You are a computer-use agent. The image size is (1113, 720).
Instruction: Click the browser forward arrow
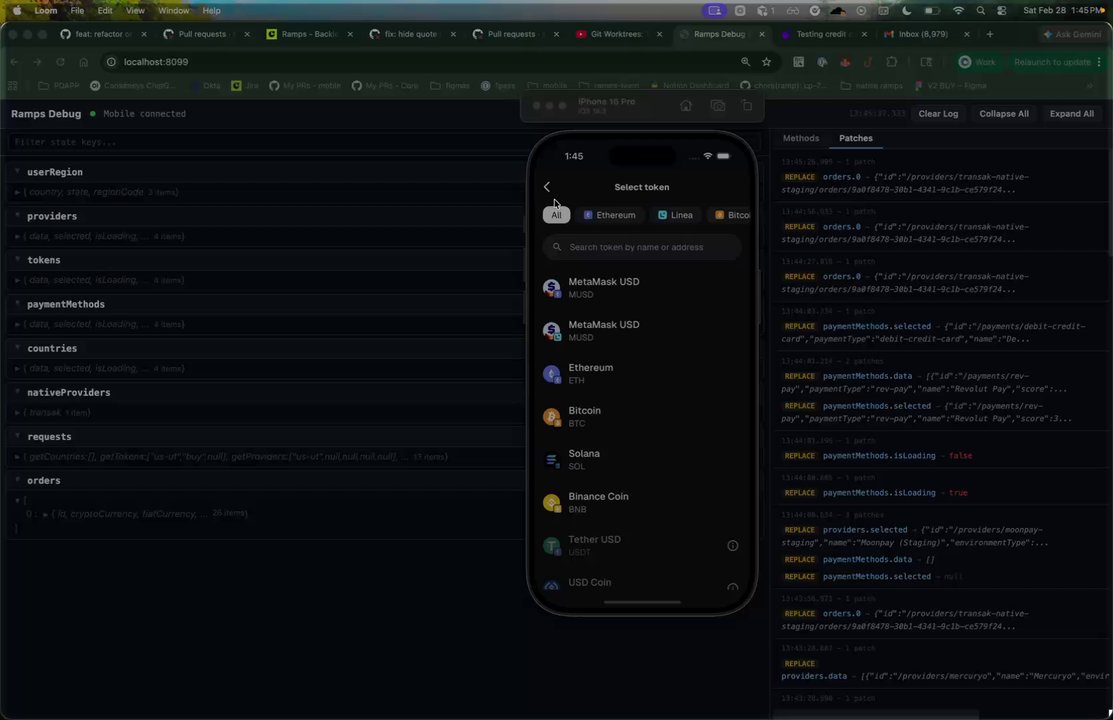point(37,62)
